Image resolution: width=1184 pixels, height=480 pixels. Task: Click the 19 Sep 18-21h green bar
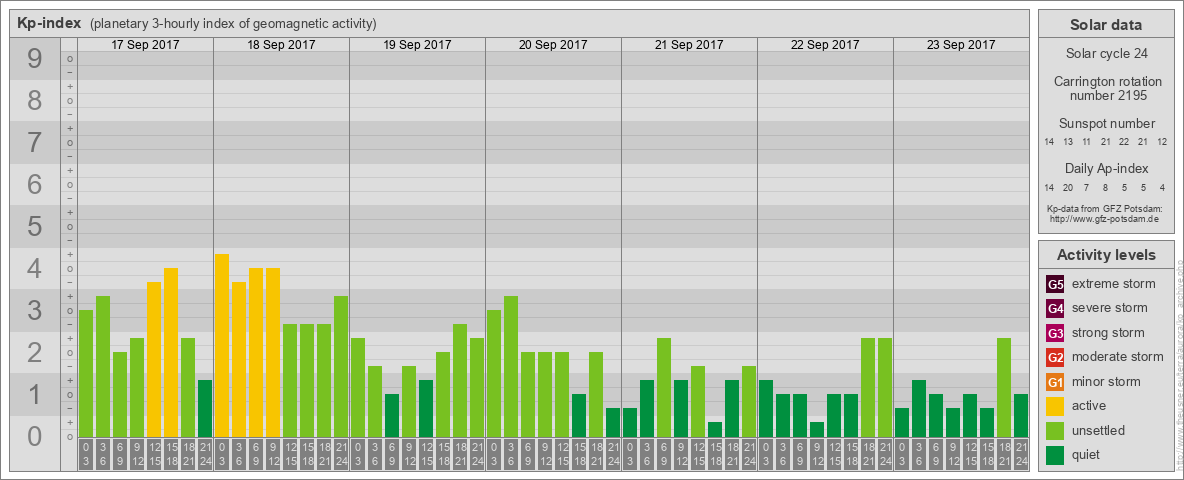click(460, 380)
